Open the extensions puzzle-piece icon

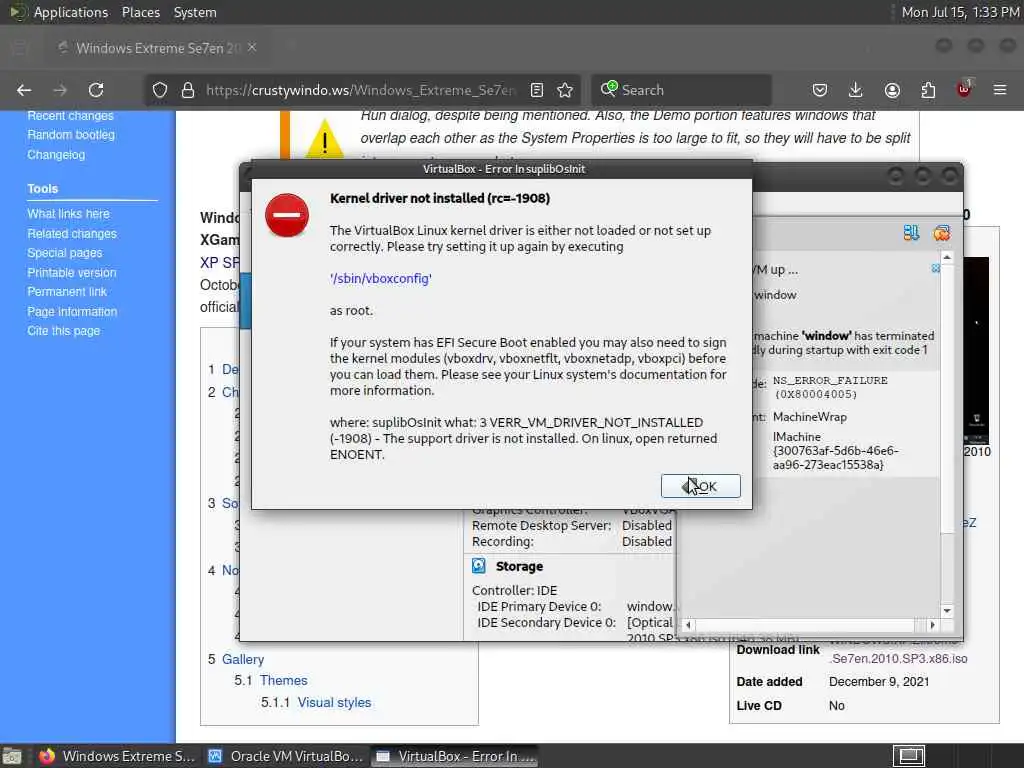click(x=928, y=90)
